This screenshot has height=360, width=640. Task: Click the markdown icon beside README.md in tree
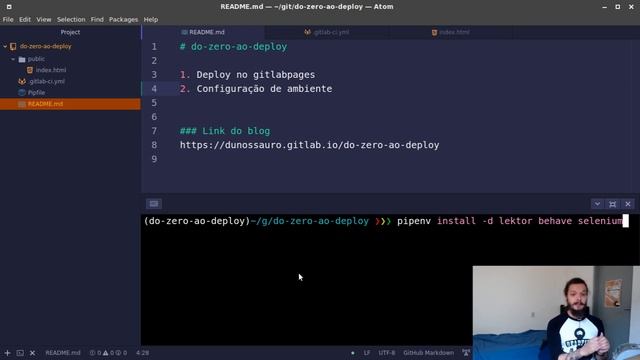coord(22,104)
